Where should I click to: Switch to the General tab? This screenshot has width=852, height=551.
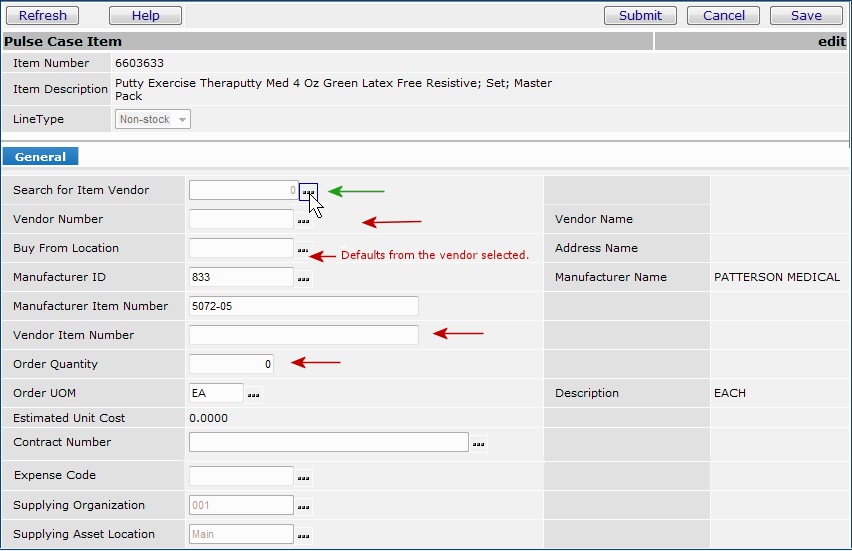[x=41, y=157]
